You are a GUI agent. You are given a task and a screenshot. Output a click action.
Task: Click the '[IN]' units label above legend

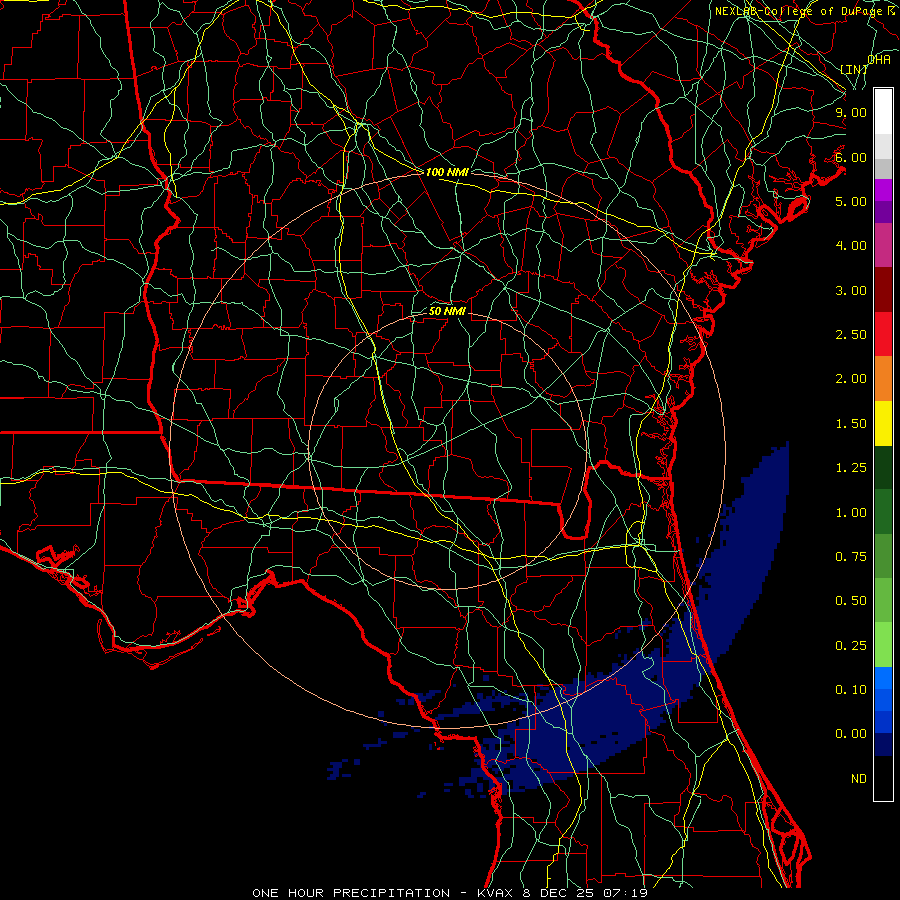point(854,69)
